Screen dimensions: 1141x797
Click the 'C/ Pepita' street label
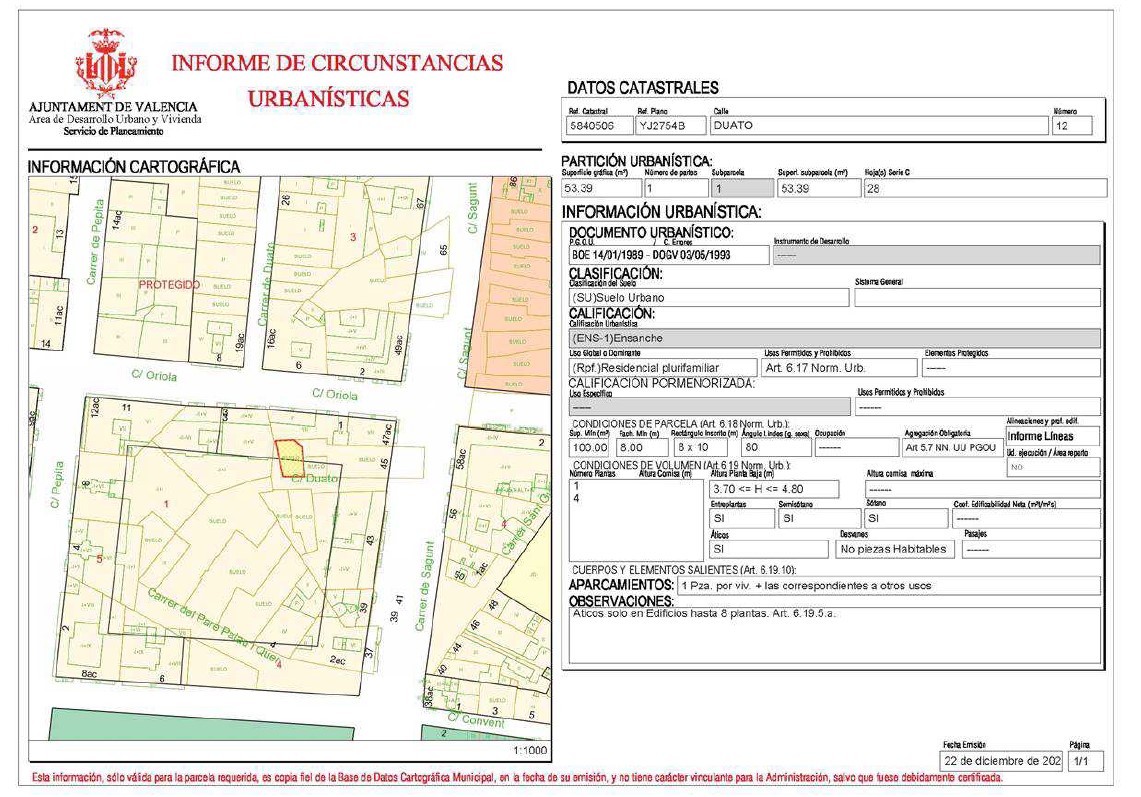(57, 485)
